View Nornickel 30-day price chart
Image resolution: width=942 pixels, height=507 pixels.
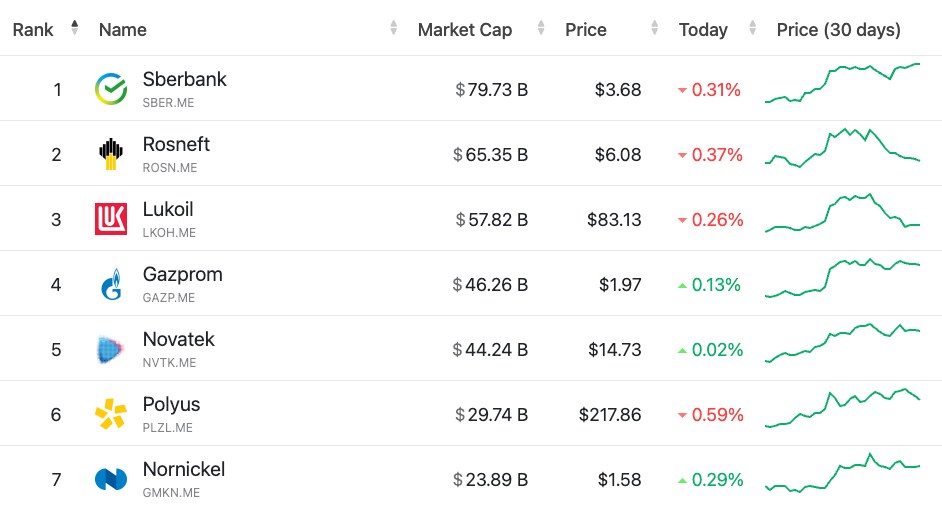pos(842,474)
